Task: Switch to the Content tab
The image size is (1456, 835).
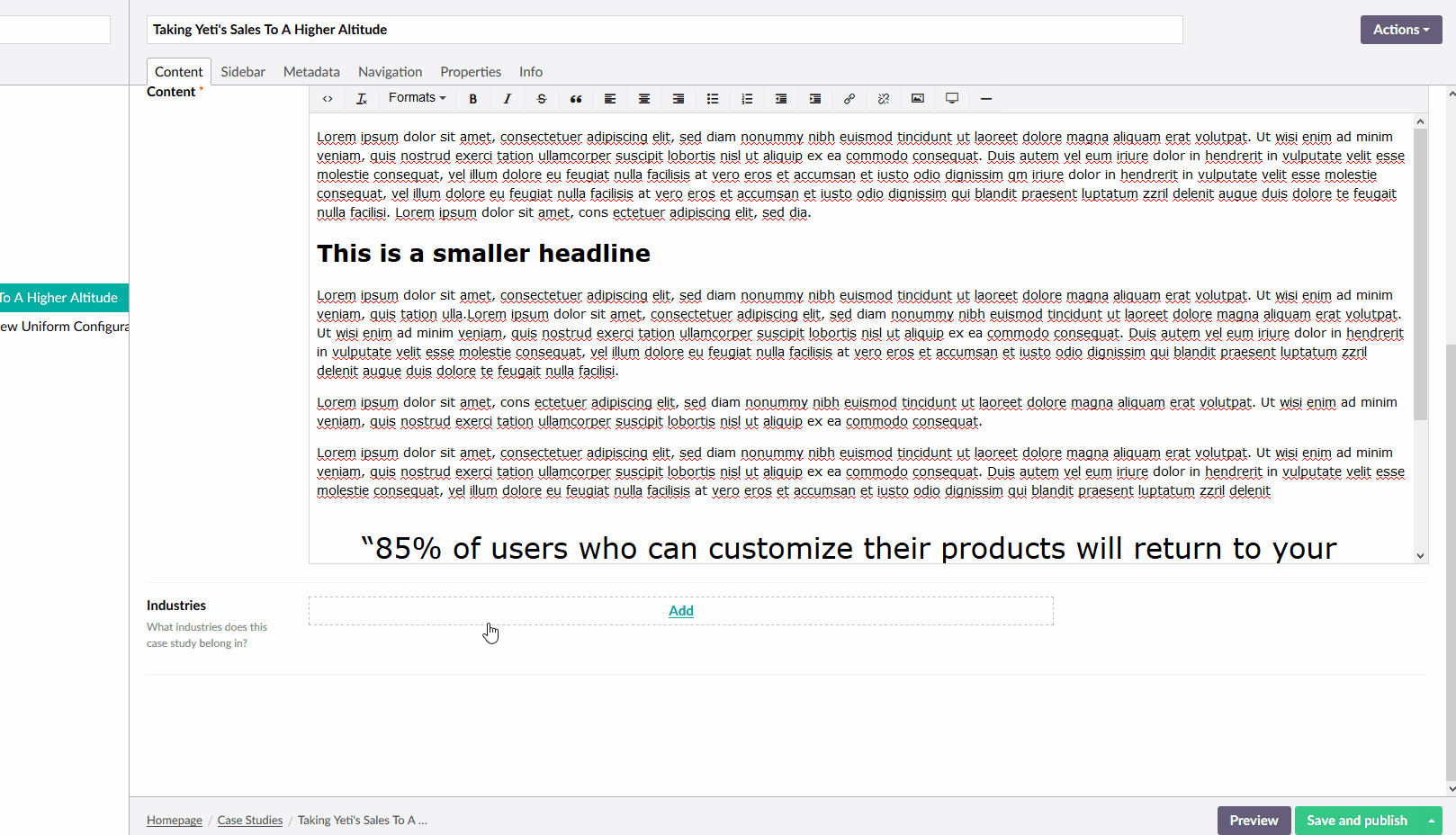Action: [178, 72]
